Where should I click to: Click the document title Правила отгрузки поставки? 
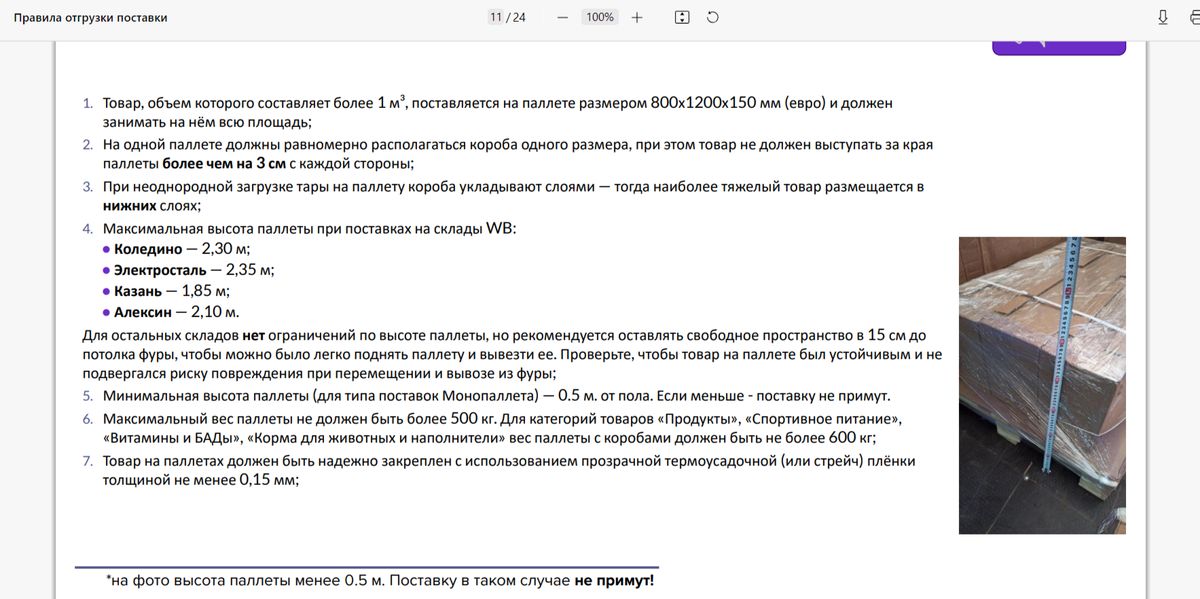click(90, 18)
